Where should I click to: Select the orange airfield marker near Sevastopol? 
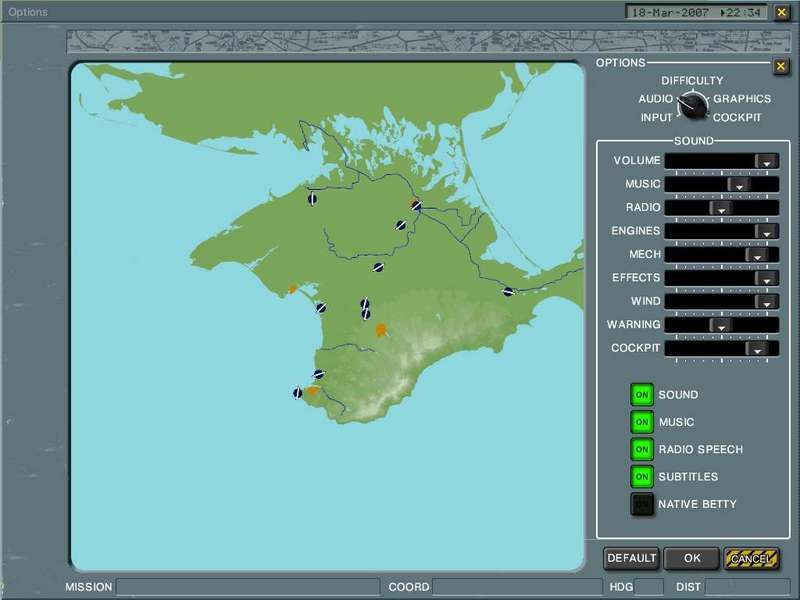313,391
